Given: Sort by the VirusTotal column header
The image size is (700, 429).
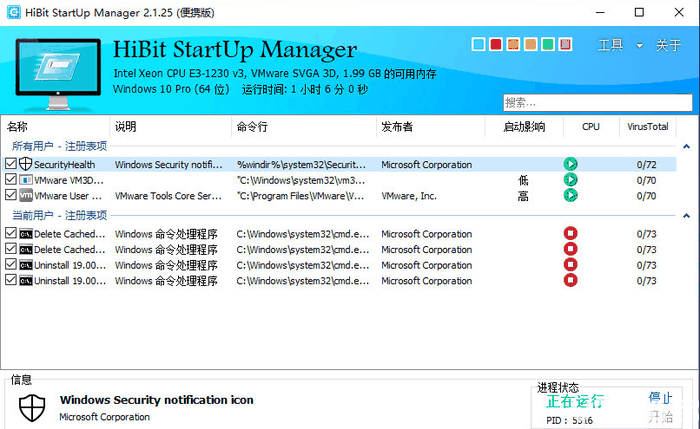Looking at the screenshot, I should [x=648, y=127].
